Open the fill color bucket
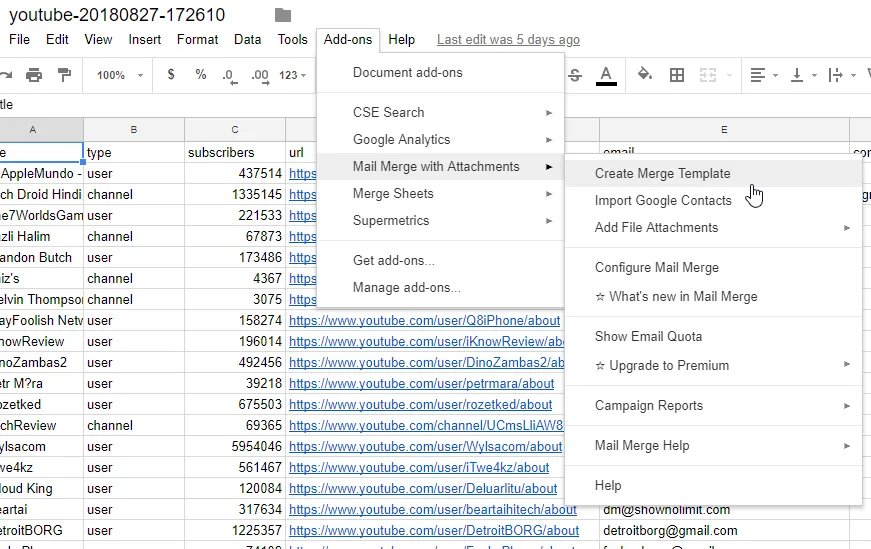 (x=644, y=74)
